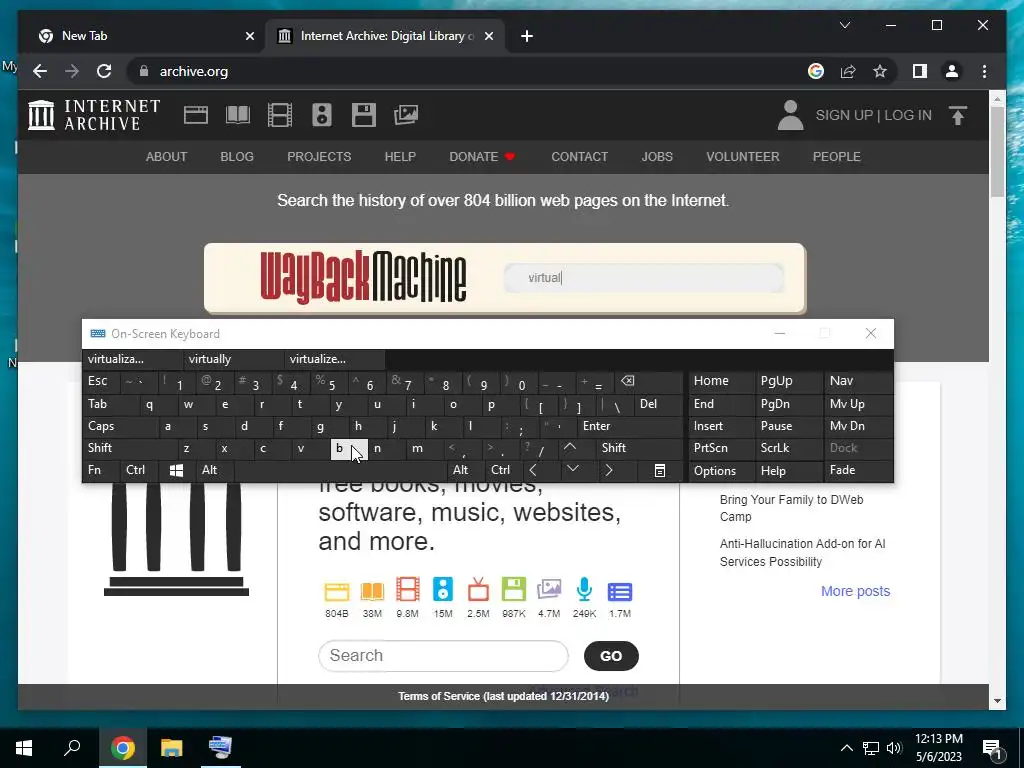Click the right arrow key on On-Screen Keyboard

point(609,470)
